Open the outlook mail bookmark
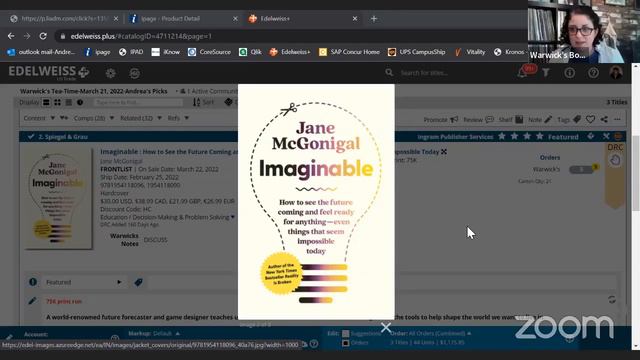 point(41,52)
